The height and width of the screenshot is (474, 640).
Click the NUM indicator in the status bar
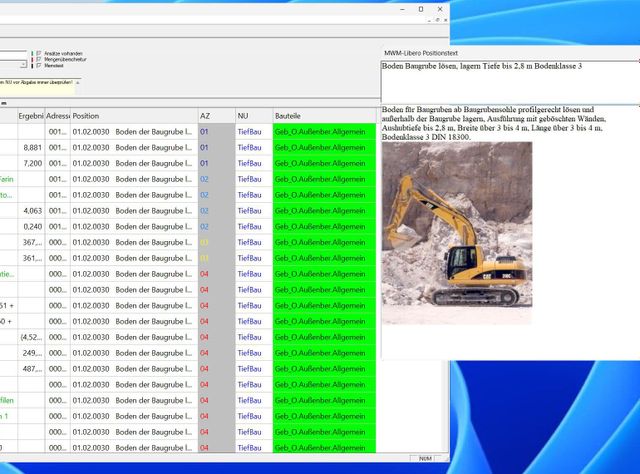pyautogui.click(x=425, y=458)
